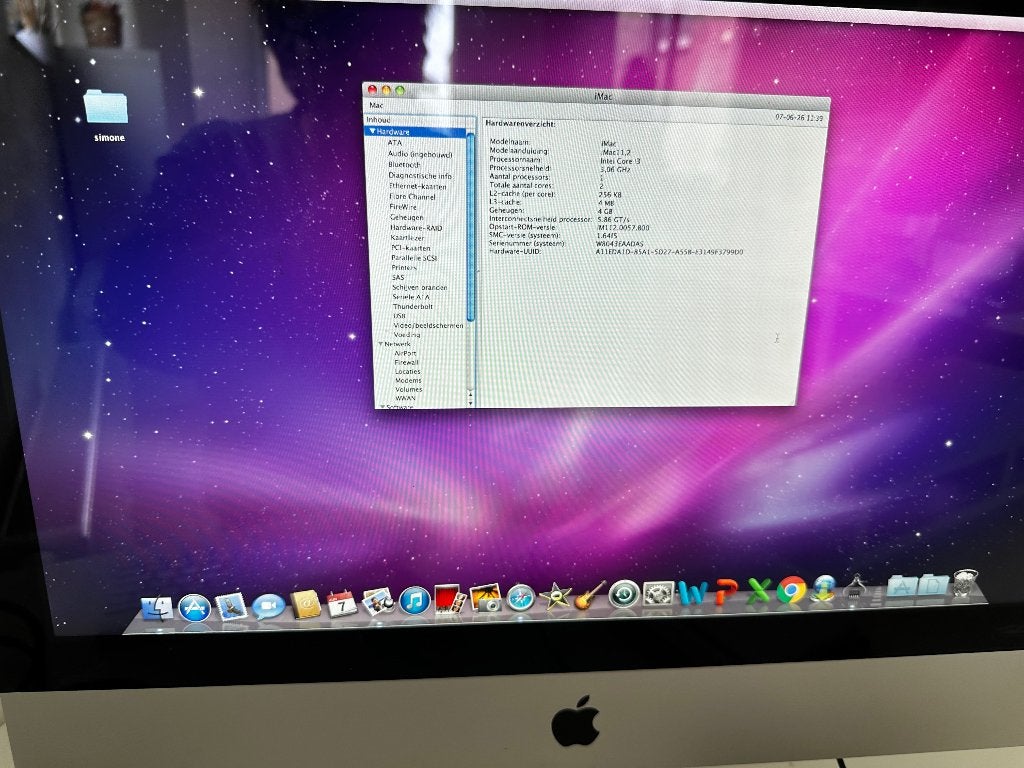
Task: Click the blue sidebar scroll thumb
Action: tap(470, 225)
